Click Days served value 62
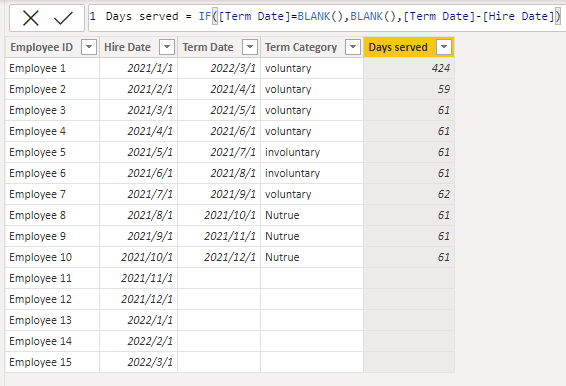 click(409, 194)
